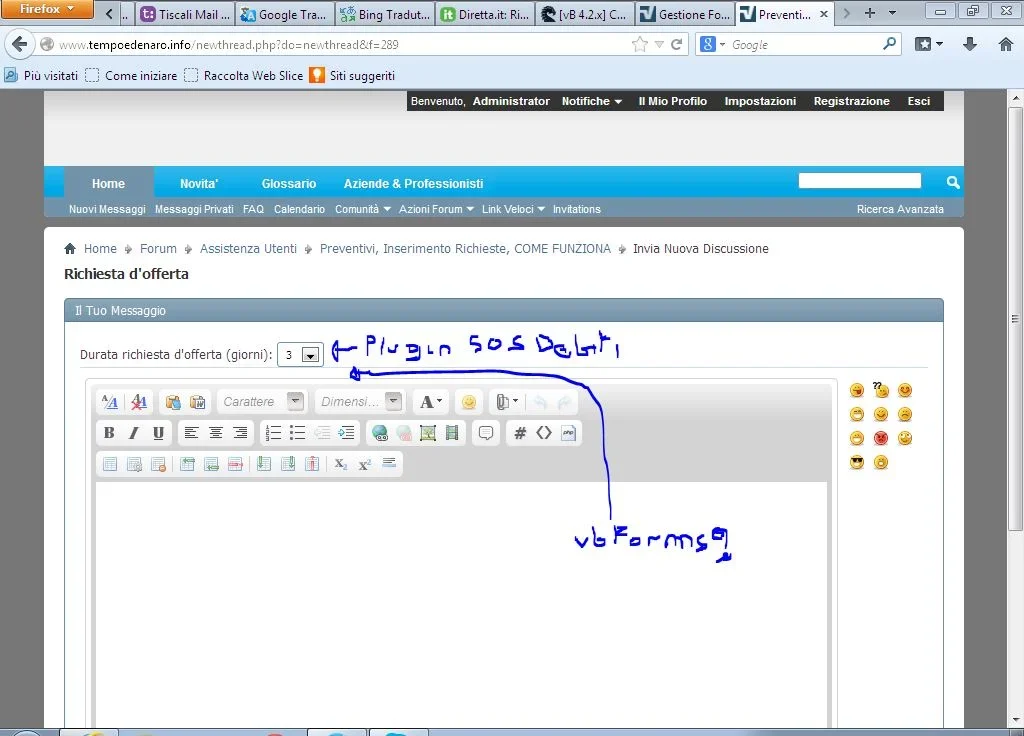This screenshot has height=736, width=1024.
Task: Open the Glossario navigation tab
Action: [289, 184]
